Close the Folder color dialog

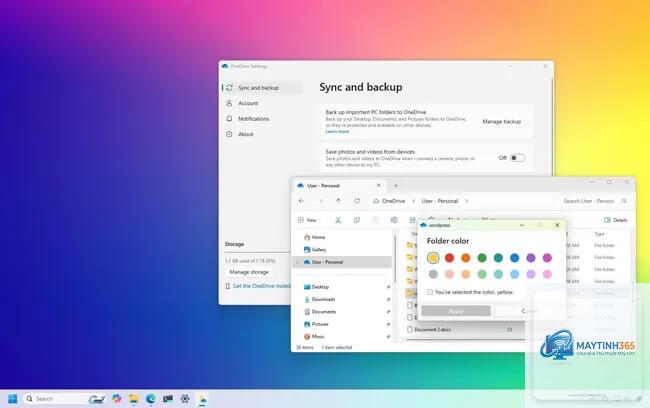pos(557,225)
